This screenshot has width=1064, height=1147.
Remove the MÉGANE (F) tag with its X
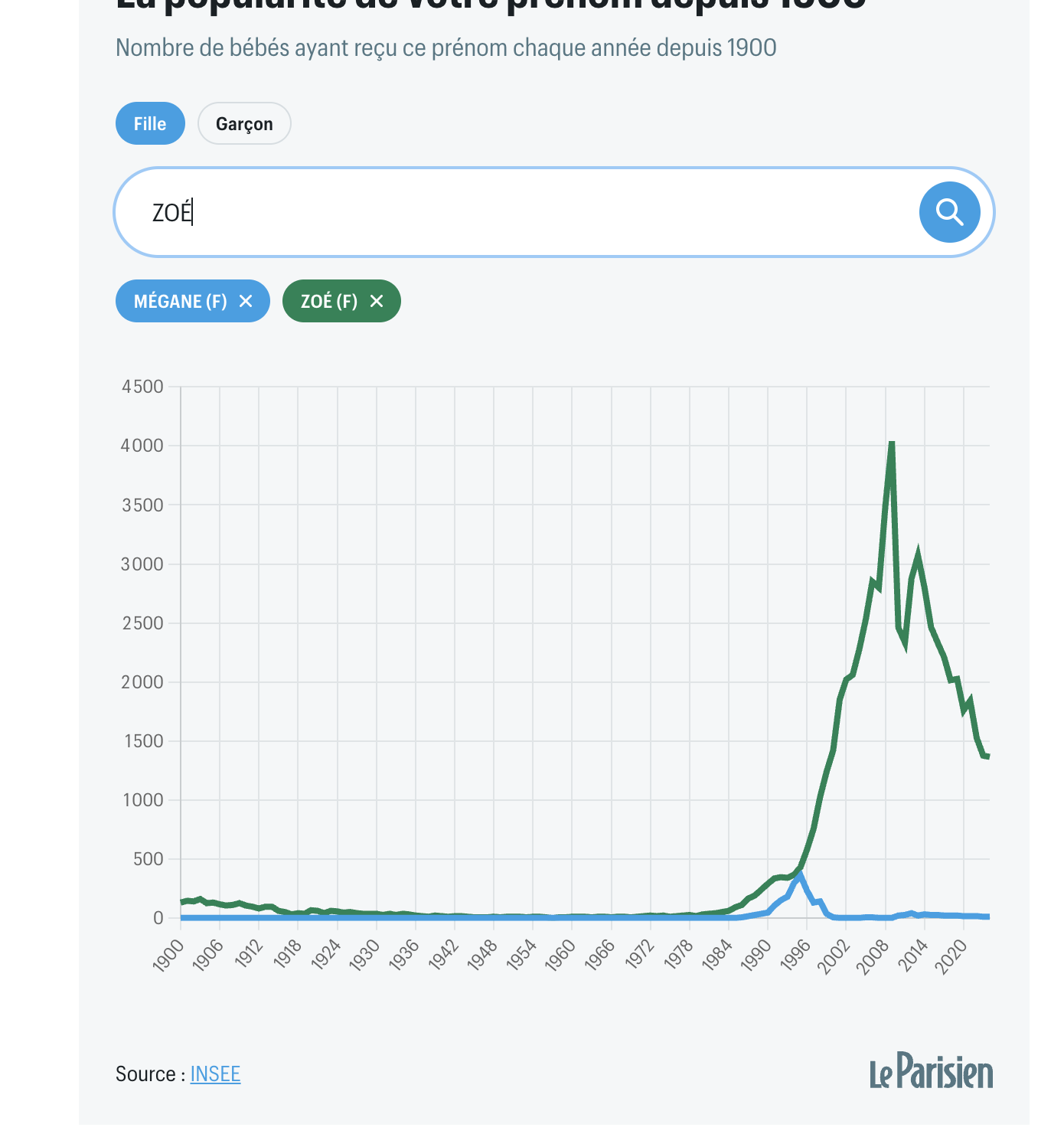(246, 301)
